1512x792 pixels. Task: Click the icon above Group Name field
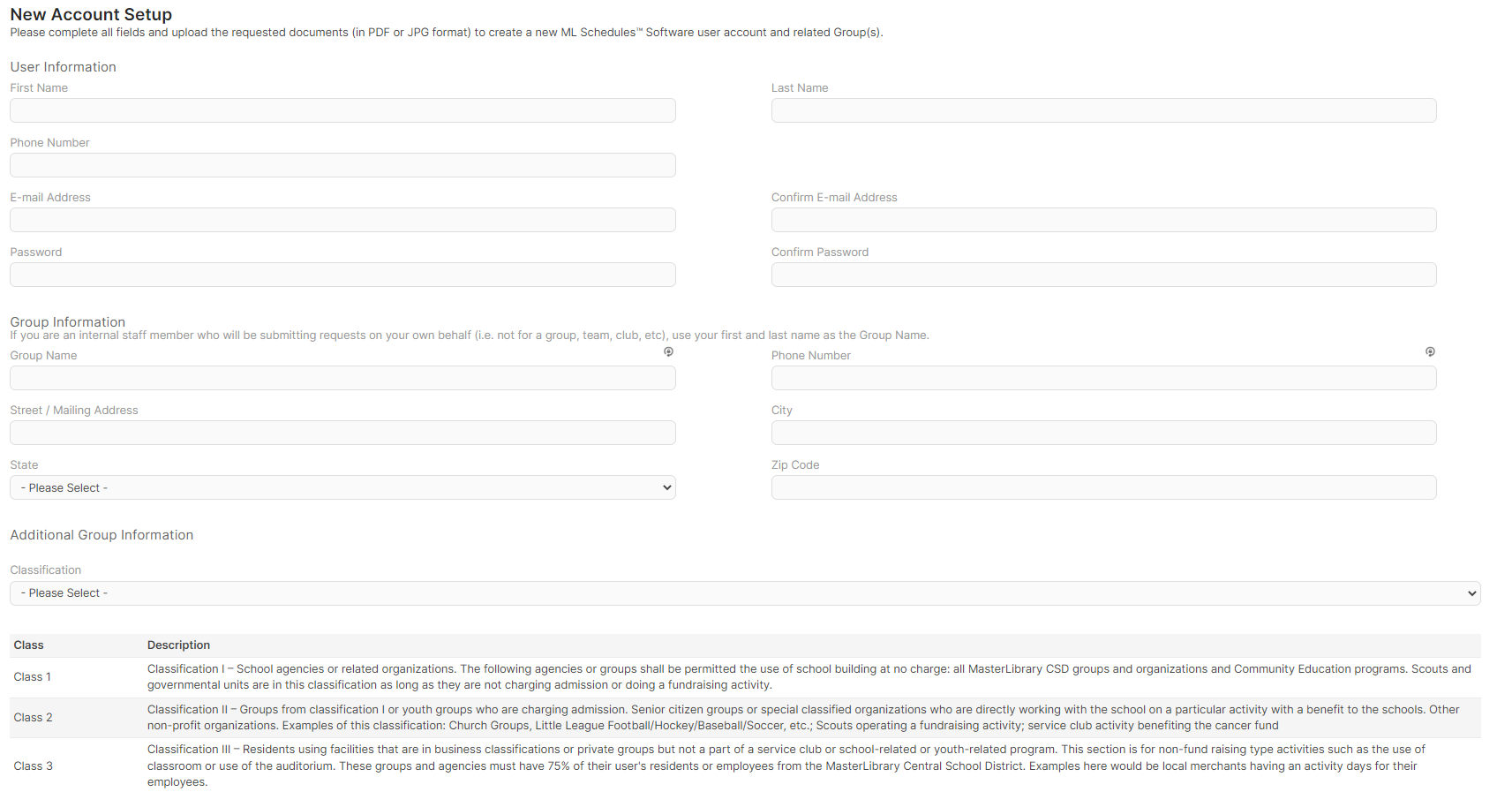pos(669,351)
